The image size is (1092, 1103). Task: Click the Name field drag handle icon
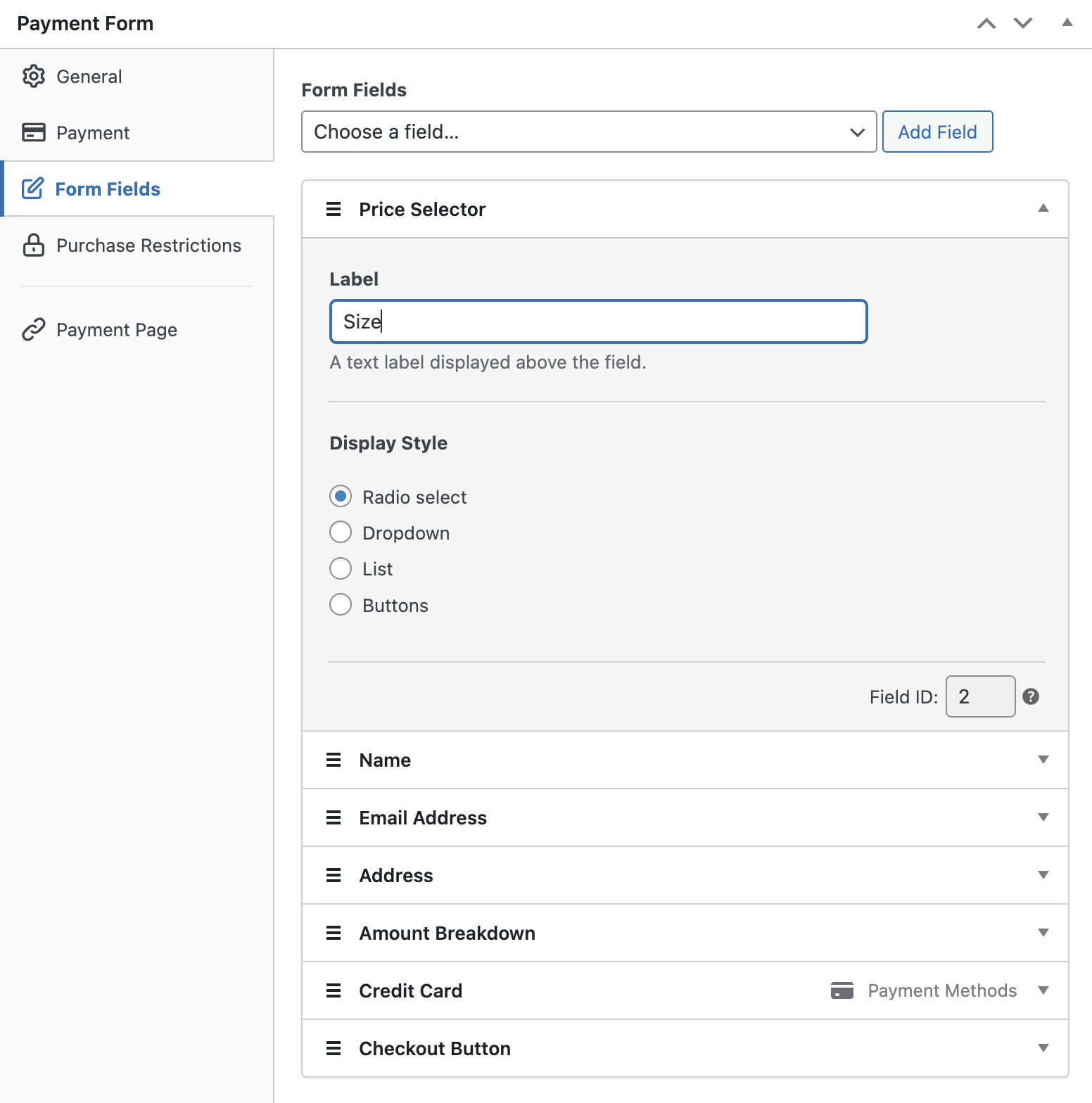[334, 760]
